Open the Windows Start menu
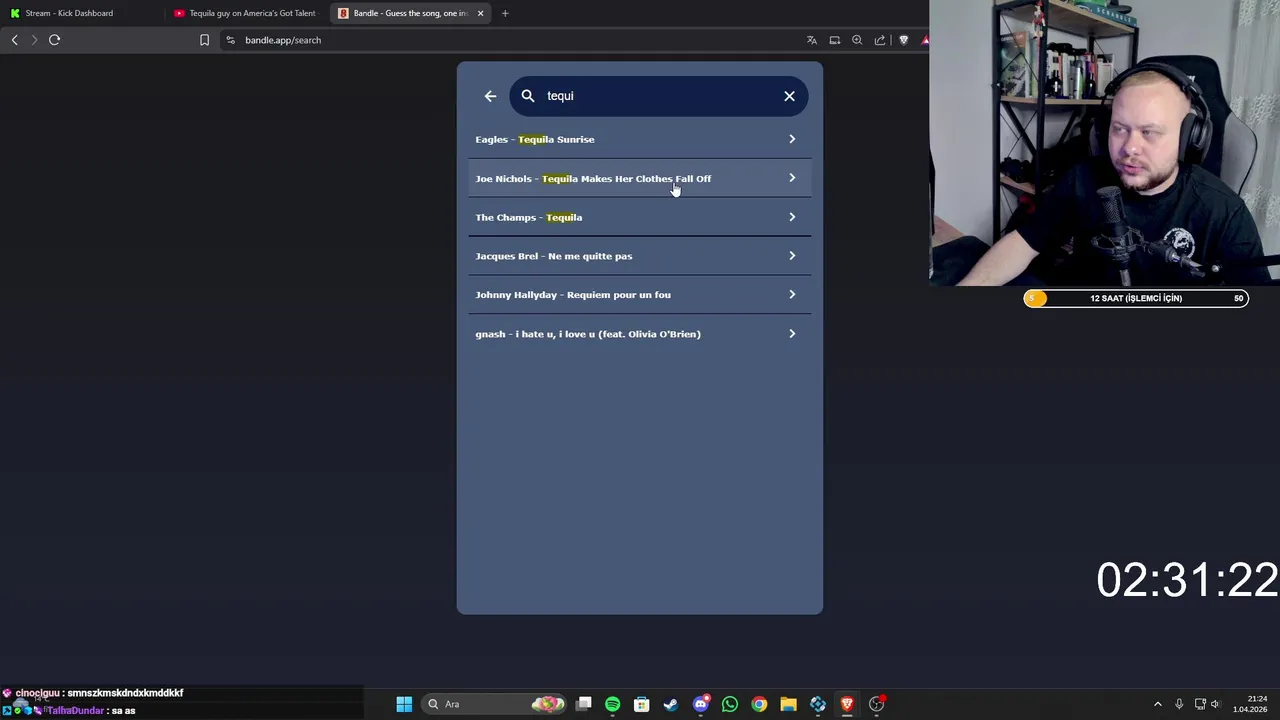The width and height of the screenshot is (1280, 720). point(404,704)
